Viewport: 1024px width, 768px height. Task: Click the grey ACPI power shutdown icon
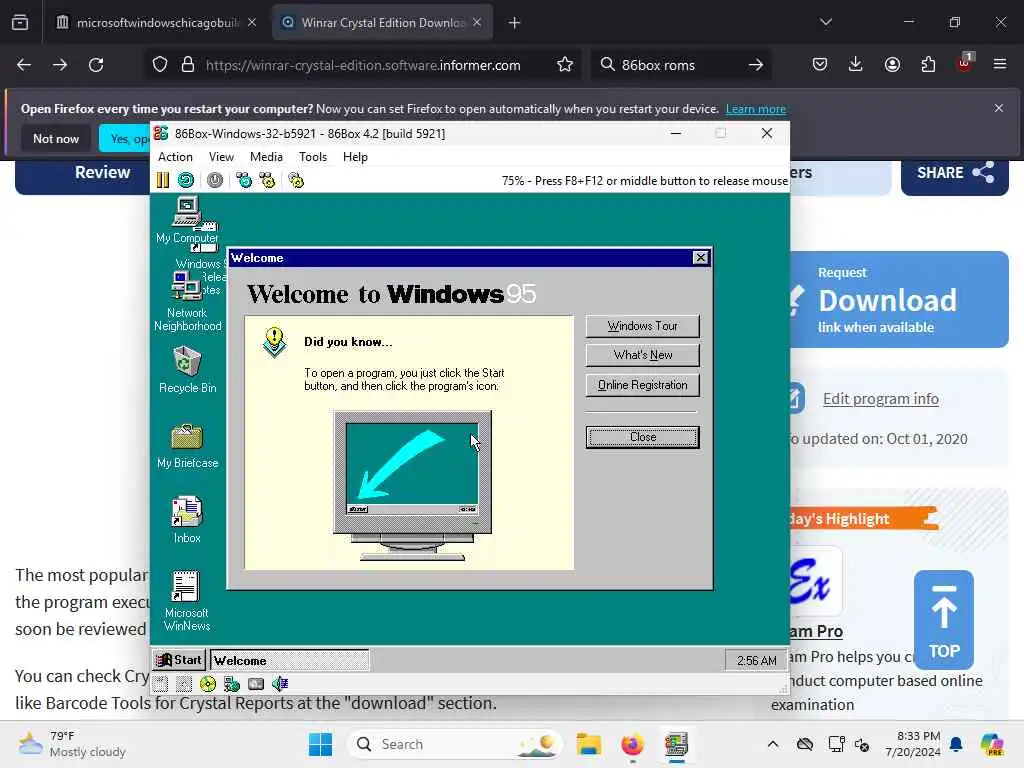(215, 180)
